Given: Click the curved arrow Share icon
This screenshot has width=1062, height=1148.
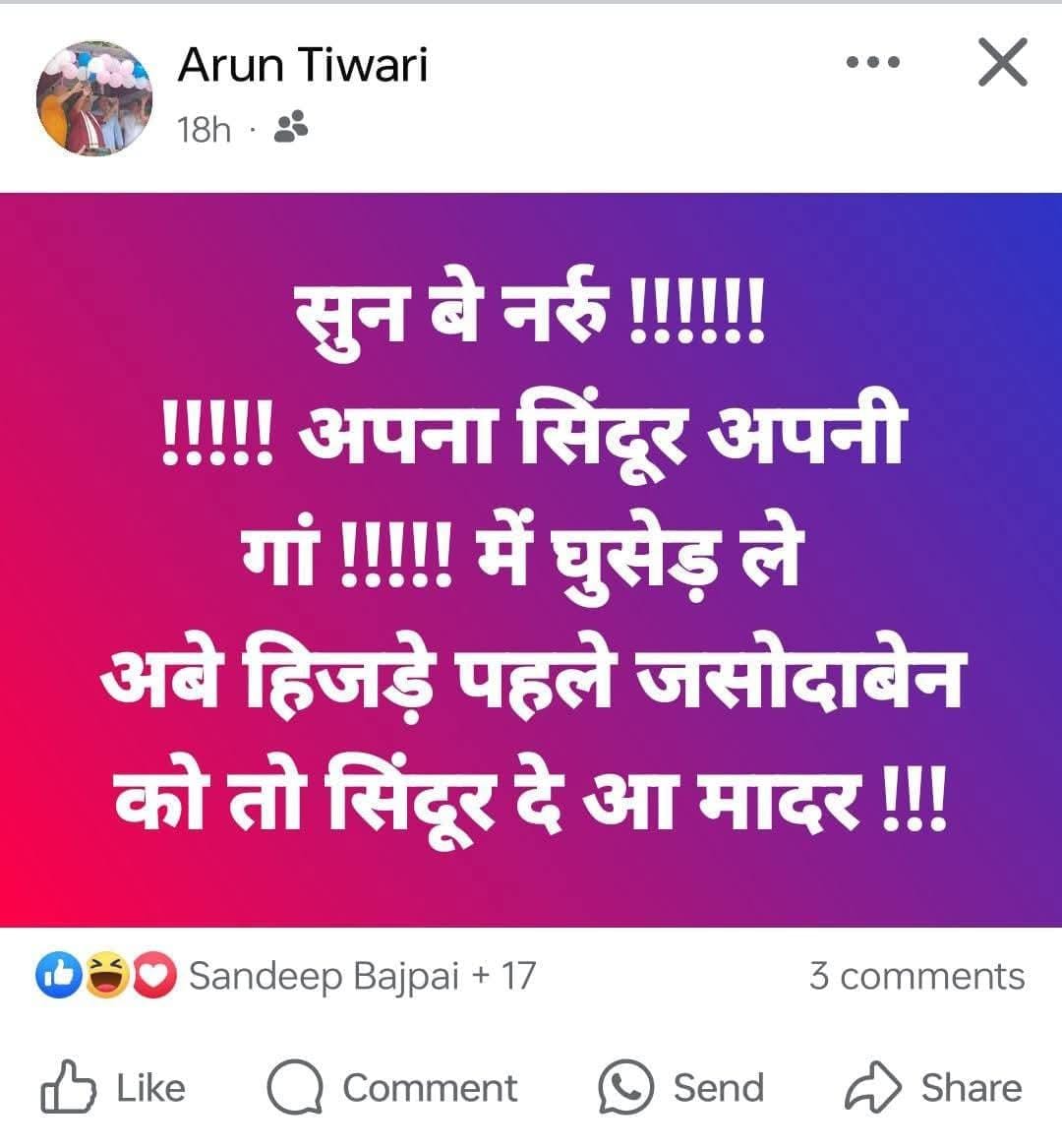Looking at the screenshot, I should point(872,1086).
